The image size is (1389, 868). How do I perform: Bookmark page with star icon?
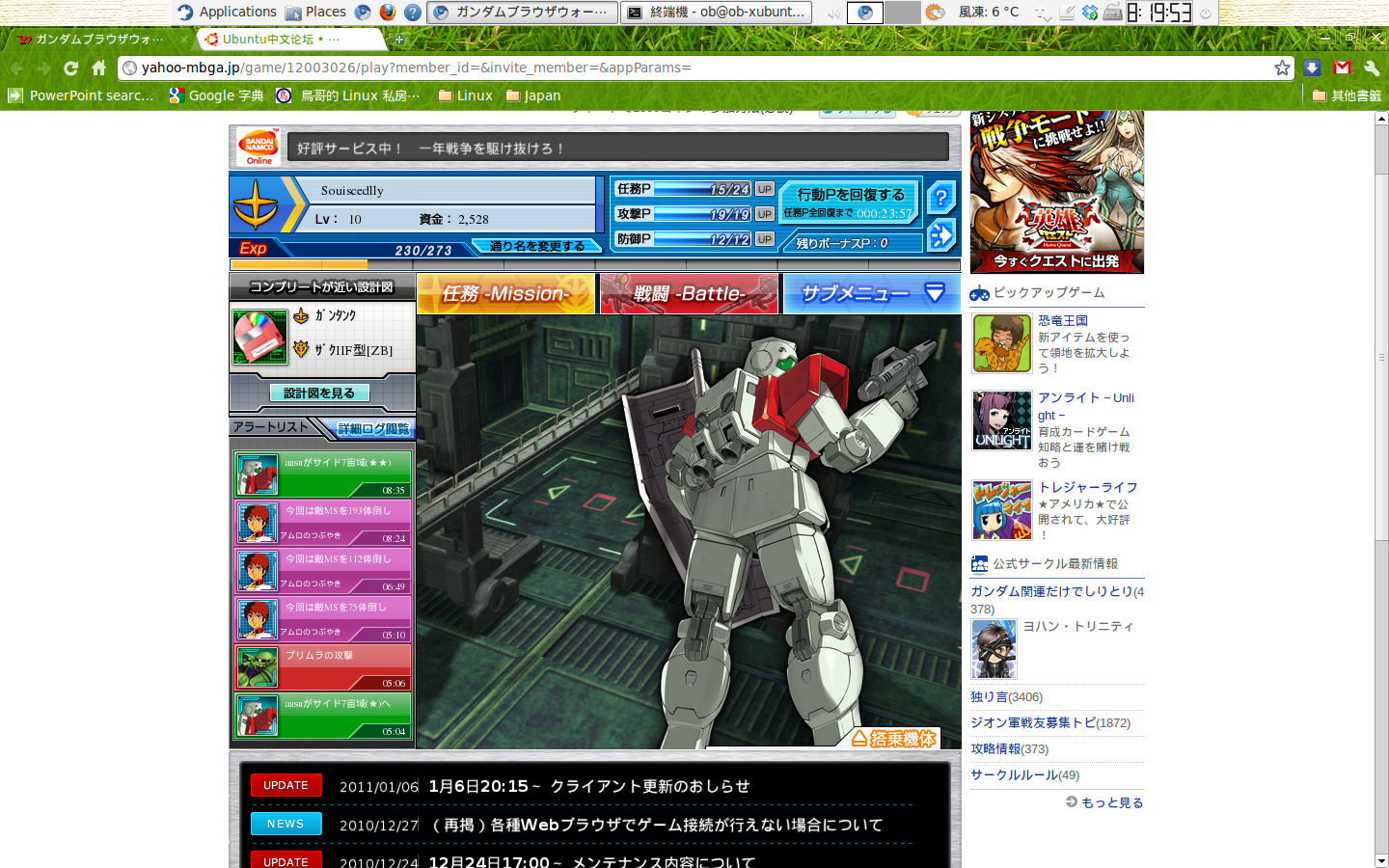pyautogui.click(x=1282, y=68)
